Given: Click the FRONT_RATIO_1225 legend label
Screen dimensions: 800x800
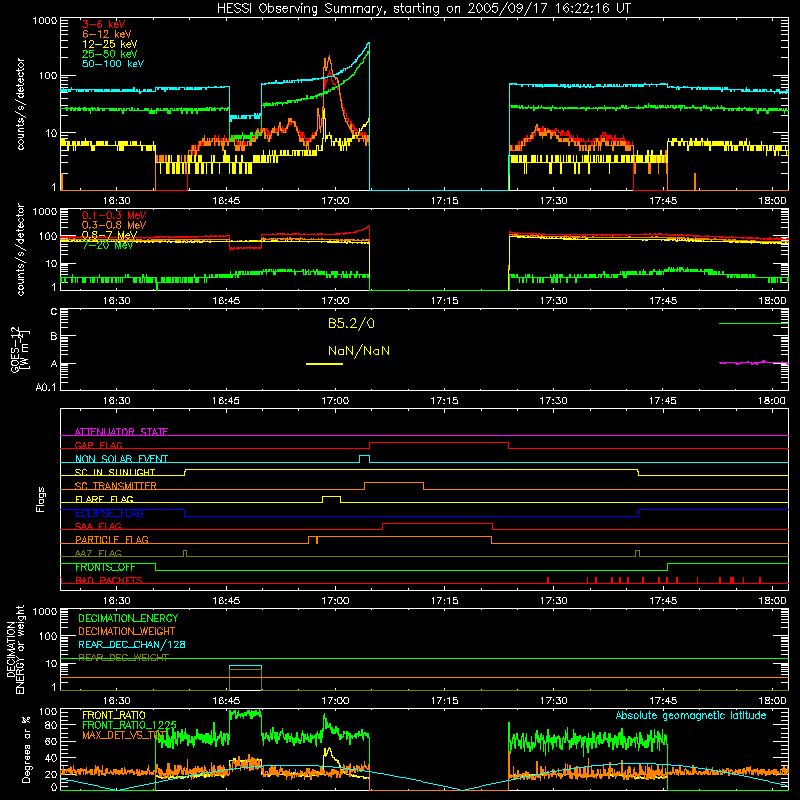Looking at the screenshot, I should tap(129, 725).
